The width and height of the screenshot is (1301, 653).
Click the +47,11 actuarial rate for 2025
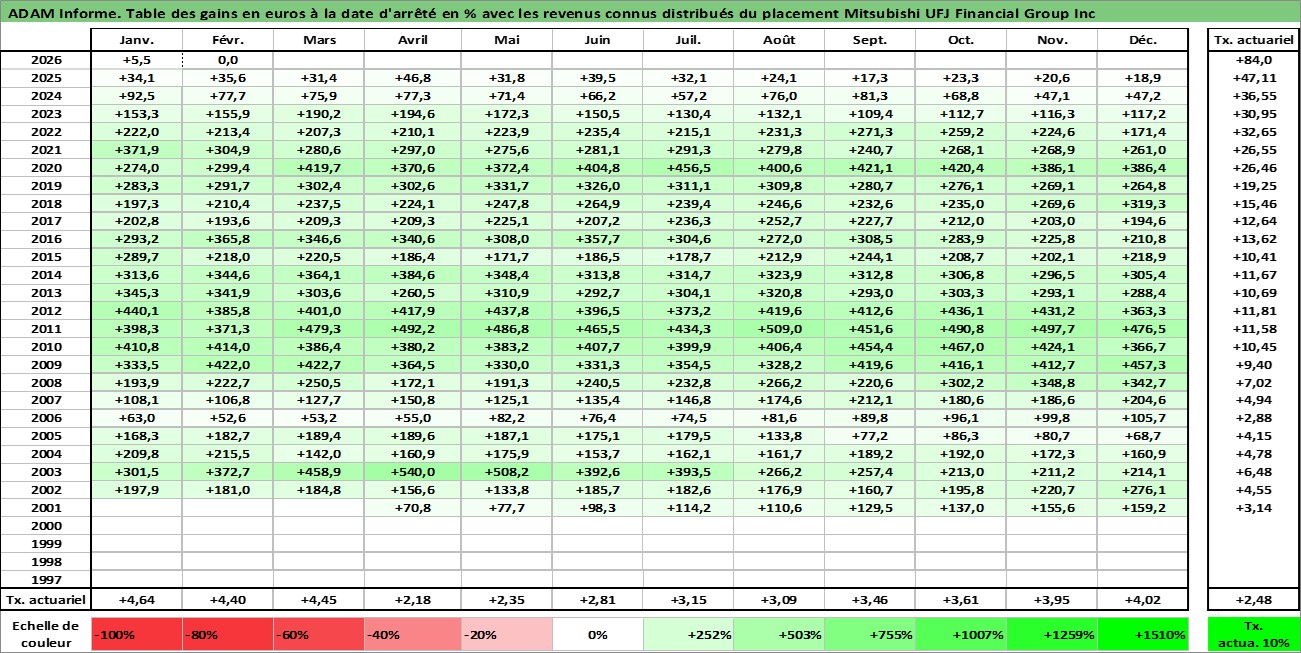[1253, 77]
